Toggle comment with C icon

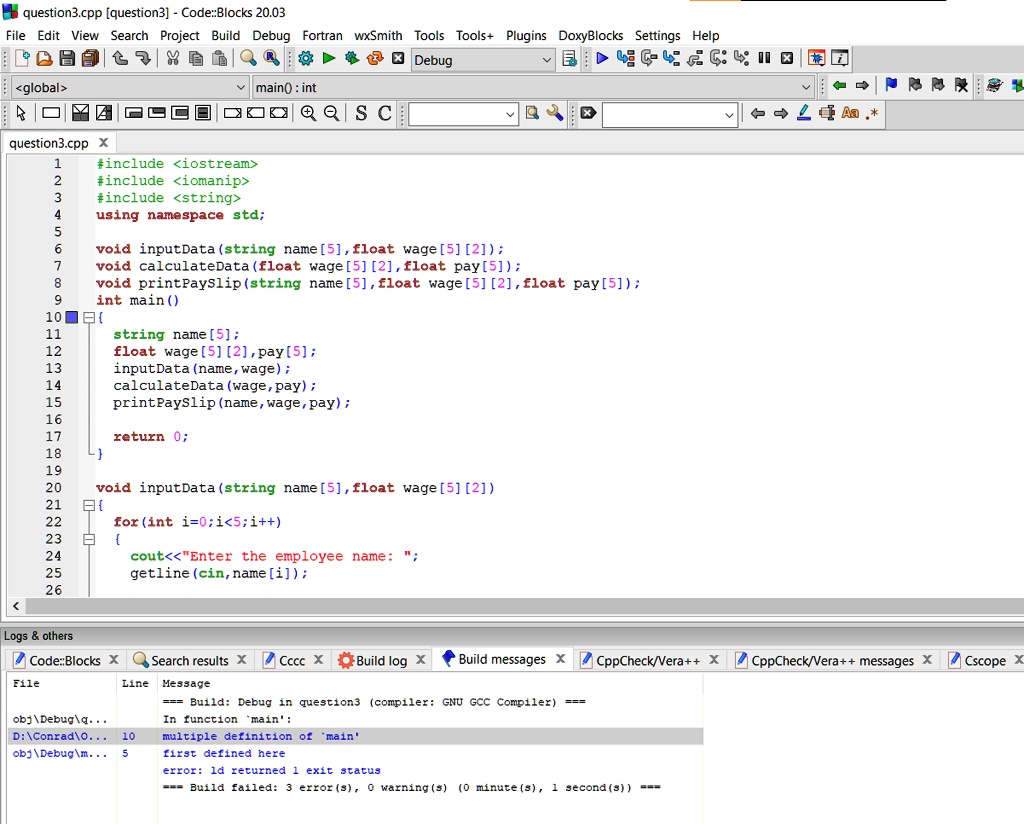385,114
